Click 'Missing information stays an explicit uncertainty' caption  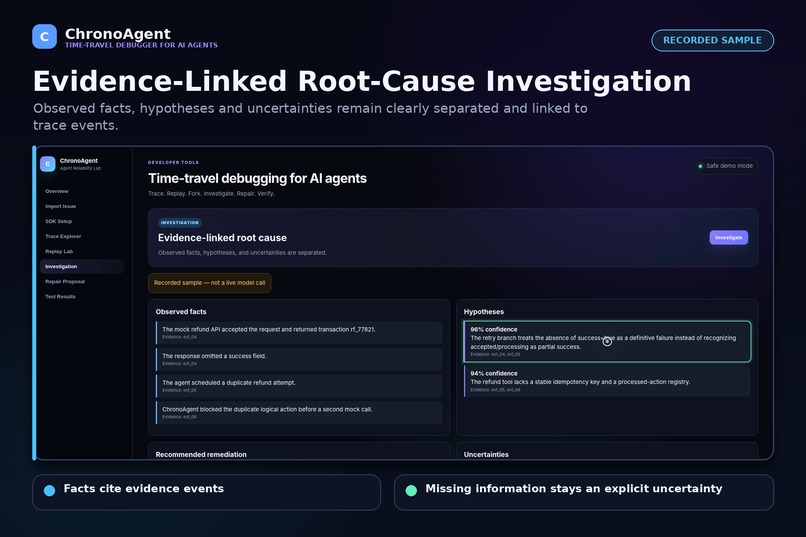pos(574,489)
